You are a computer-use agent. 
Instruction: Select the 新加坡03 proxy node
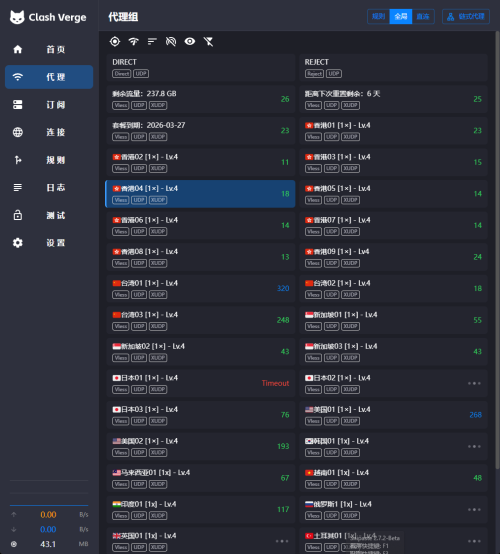(393, 352)
